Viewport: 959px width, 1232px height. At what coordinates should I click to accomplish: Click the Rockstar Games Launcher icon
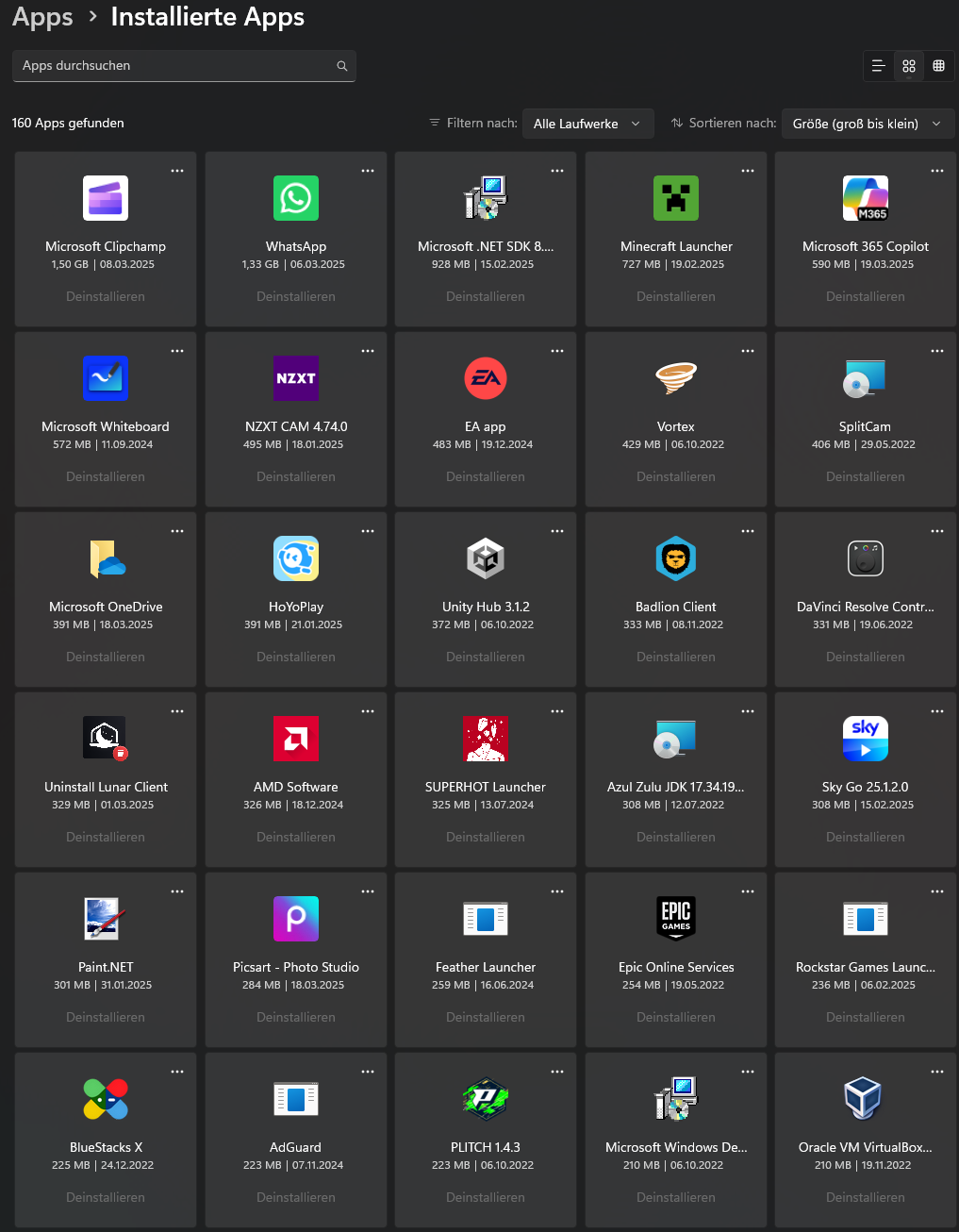click(x=866, y=919)
